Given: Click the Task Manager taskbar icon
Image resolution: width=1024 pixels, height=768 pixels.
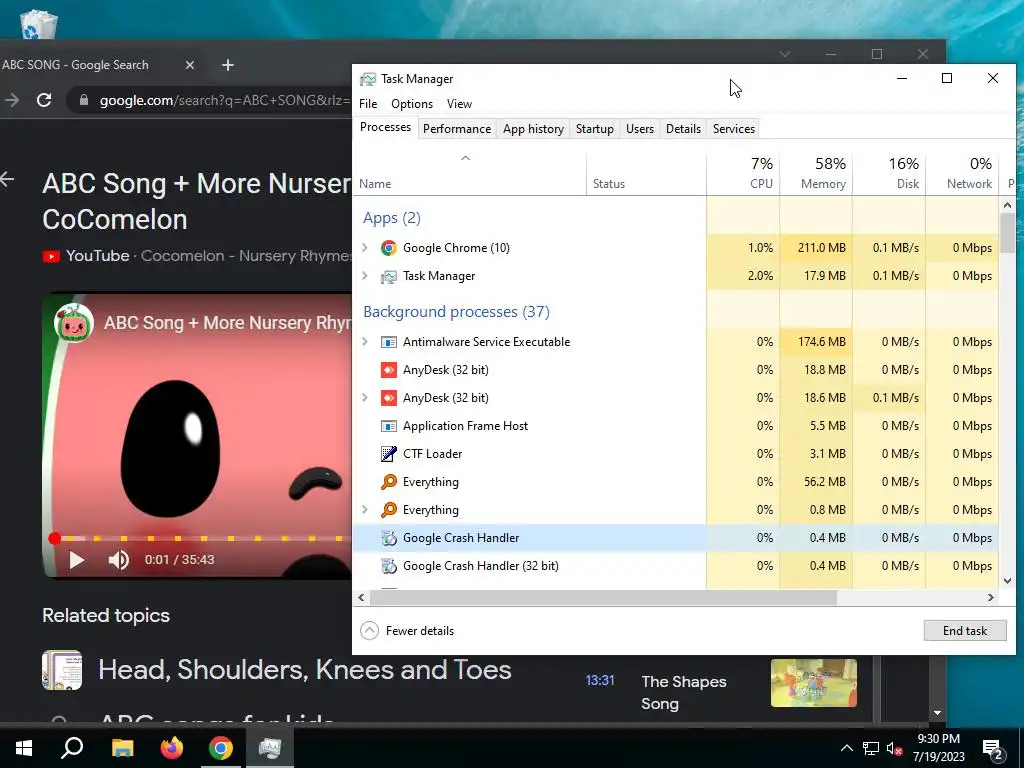Looking at the screenshot, I should 270,748.
